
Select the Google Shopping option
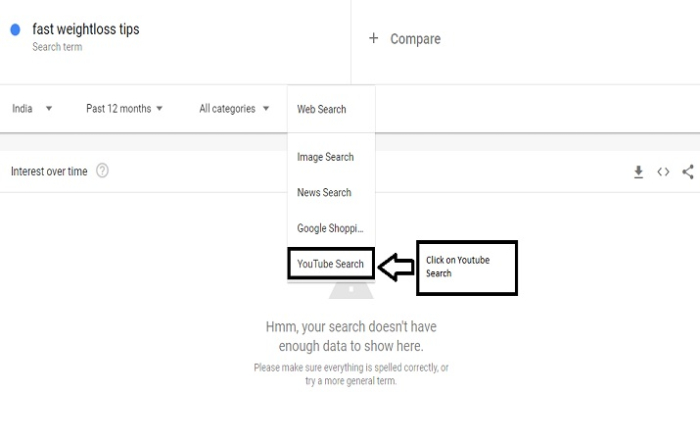coord(330,228)
